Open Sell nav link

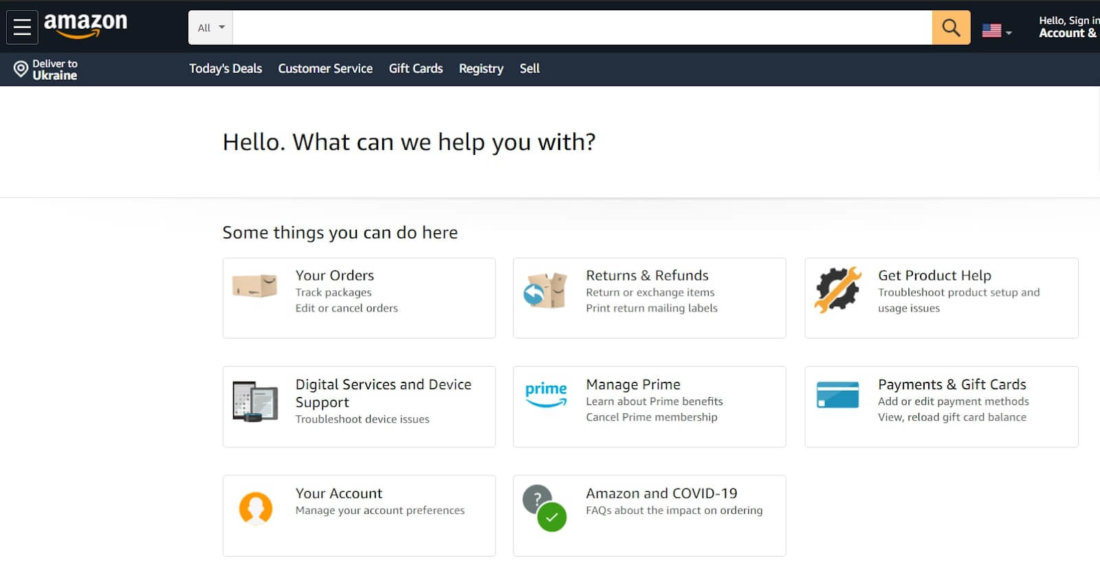[530, 69]
